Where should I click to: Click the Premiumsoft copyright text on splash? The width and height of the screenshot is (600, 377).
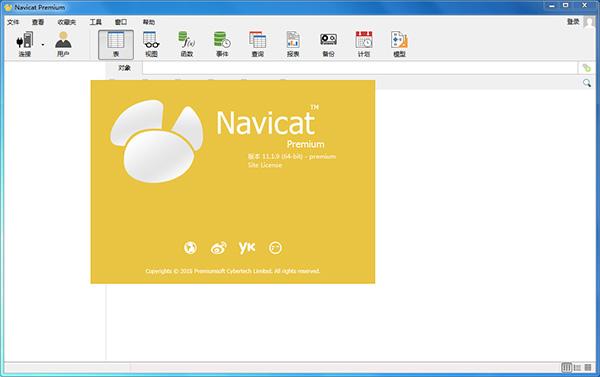coord(232,271)
